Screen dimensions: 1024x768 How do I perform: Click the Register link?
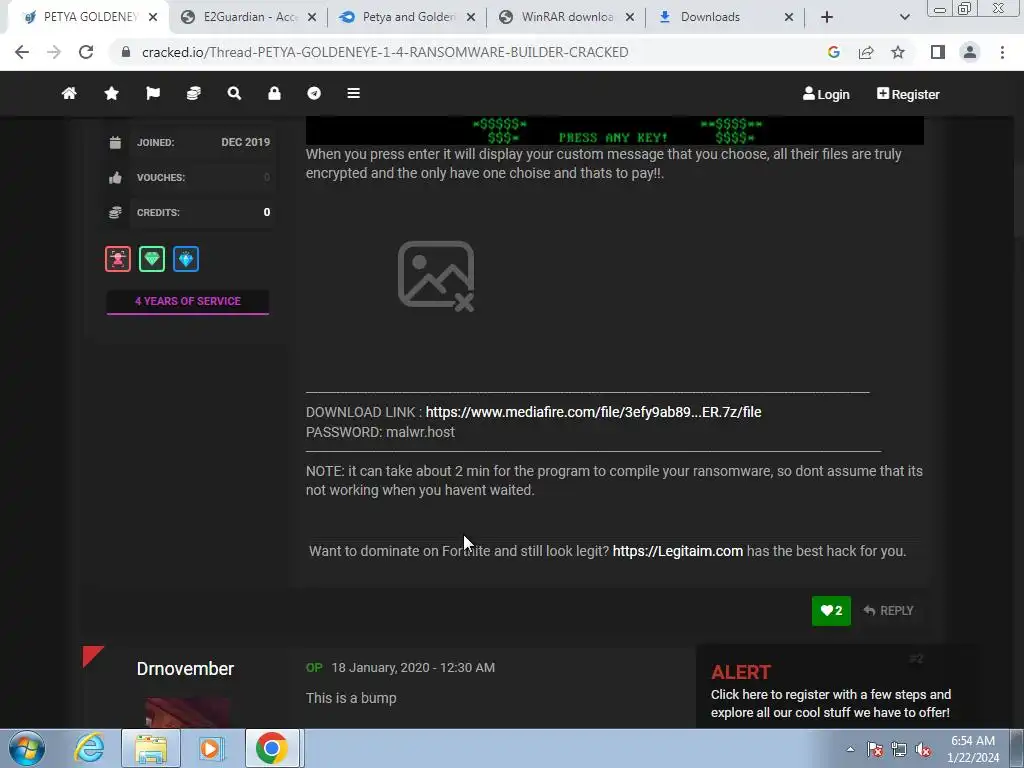(908, 94)
